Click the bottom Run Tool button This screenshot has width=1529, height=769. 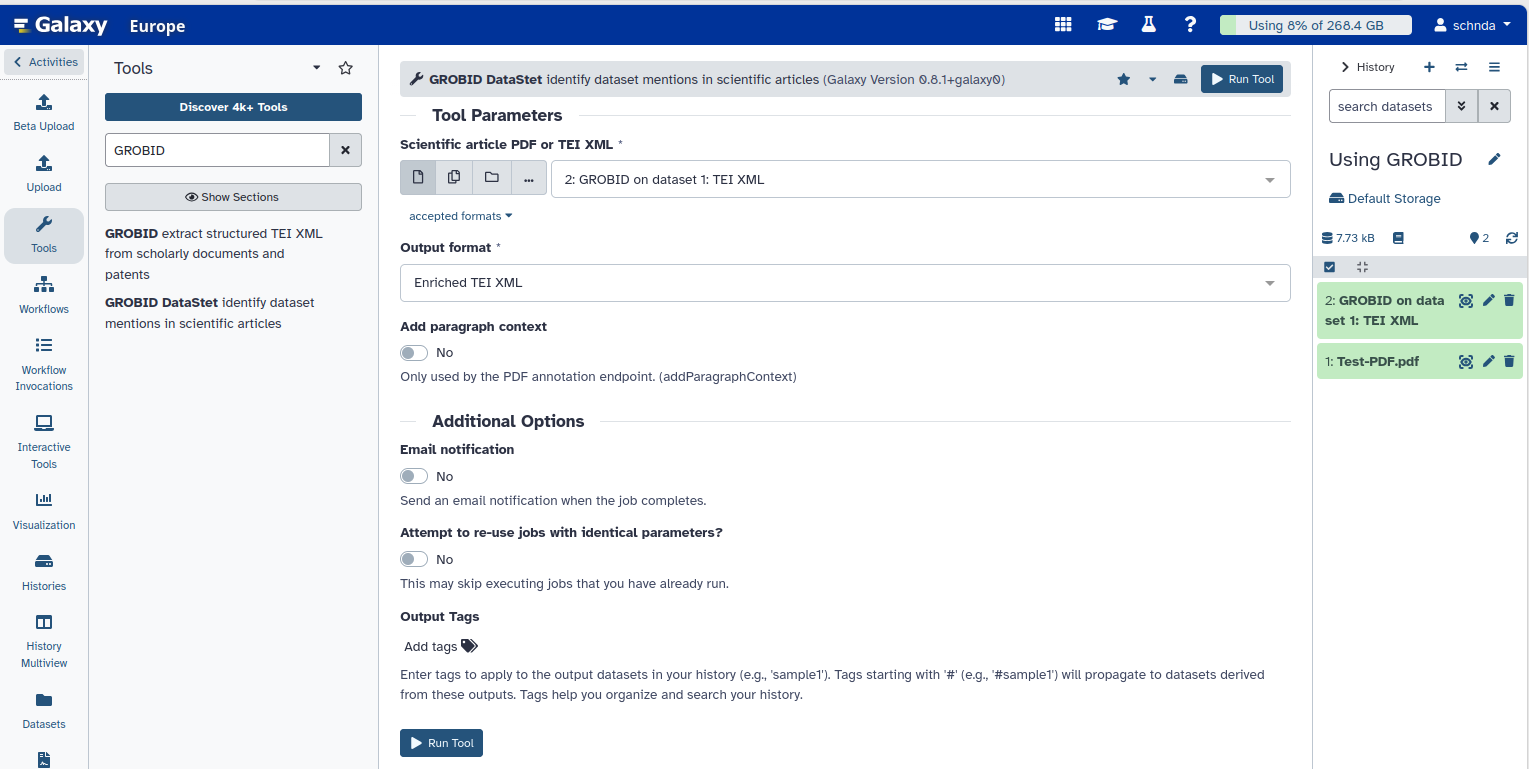441,743
